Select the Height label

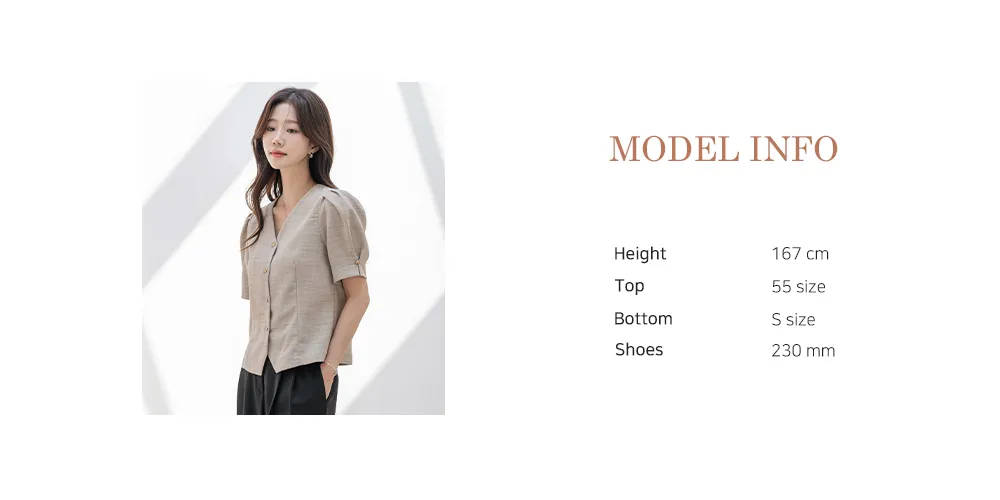click(x=640, y=253)
